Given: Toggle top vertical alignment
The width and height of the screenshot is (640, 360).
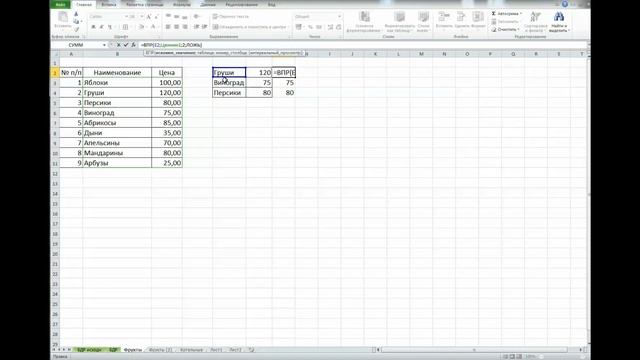Looking at the screenshot, I should [x=168, y=16].
